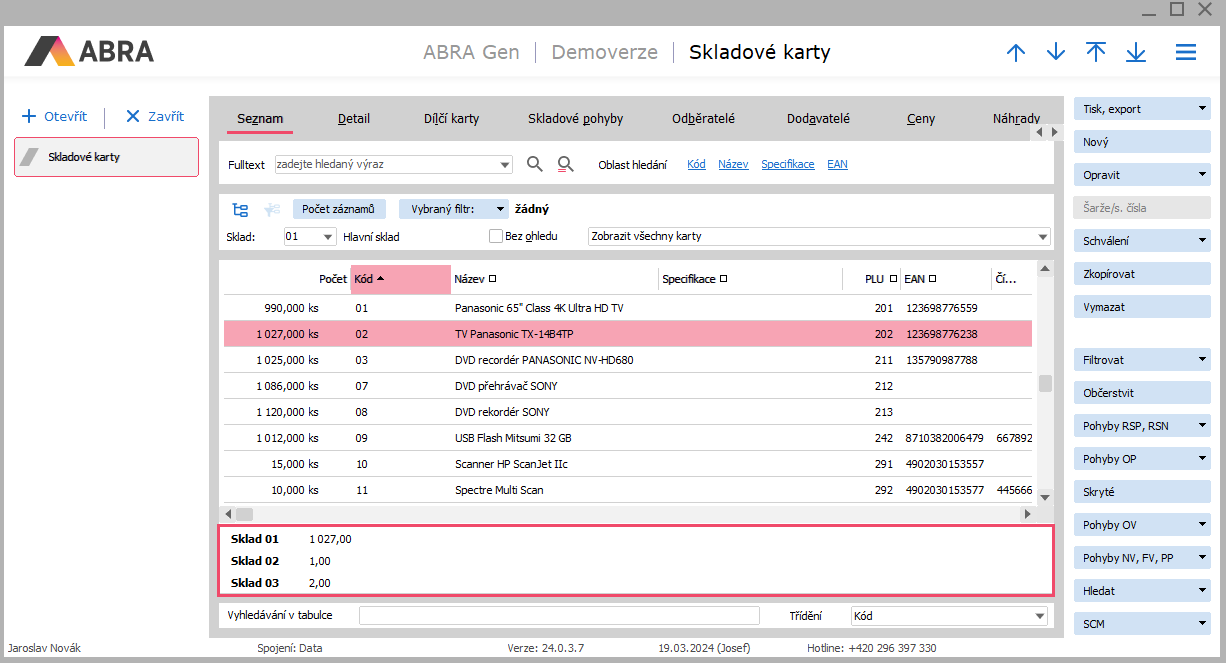Open the Ceny tab
The height and width of the screenshot is (663, 1226).
tap(921, 119)
